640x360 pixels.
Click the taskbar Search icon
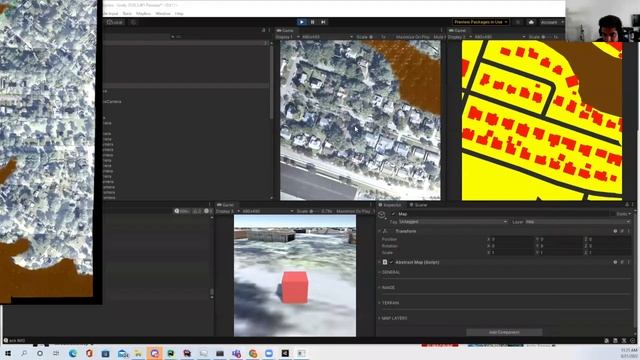(24, 353)
